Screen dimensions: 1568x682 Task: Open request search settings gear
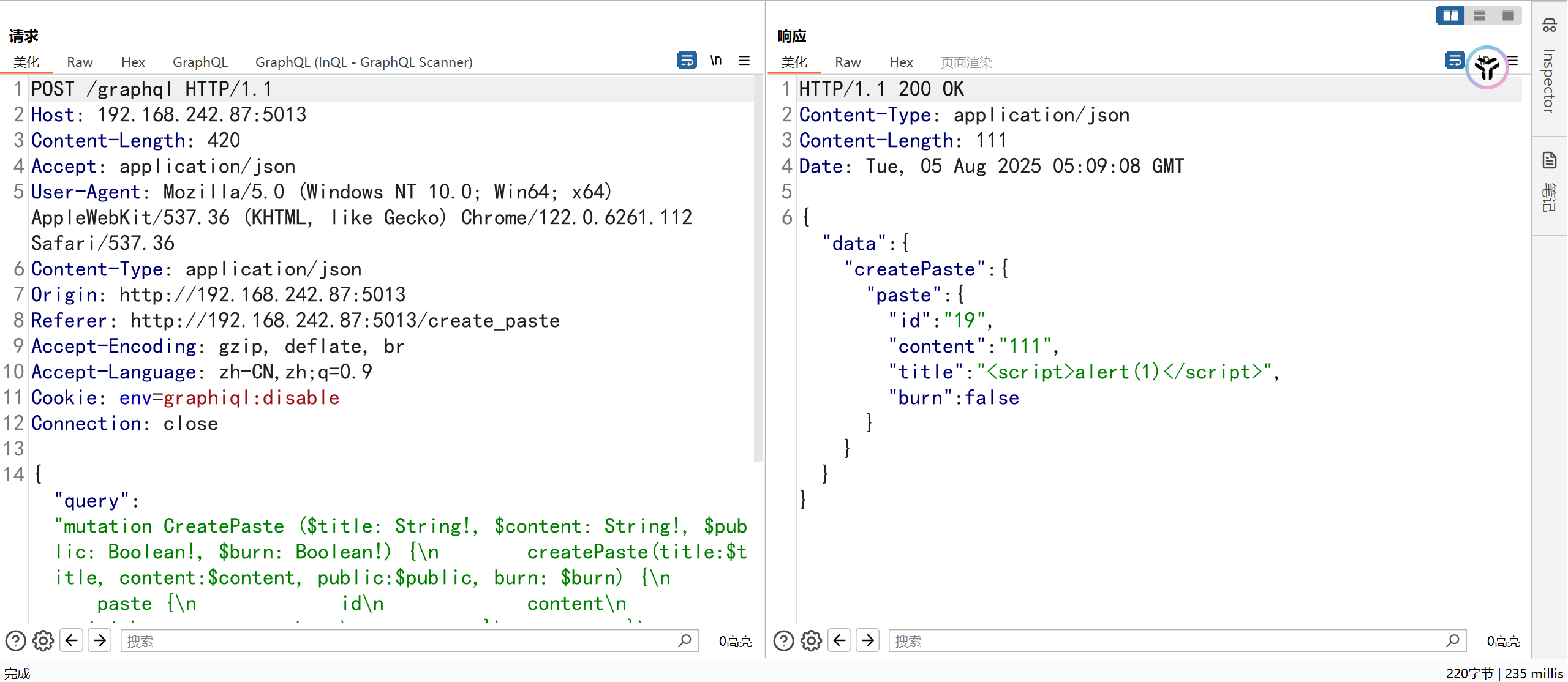click(43, 641)
